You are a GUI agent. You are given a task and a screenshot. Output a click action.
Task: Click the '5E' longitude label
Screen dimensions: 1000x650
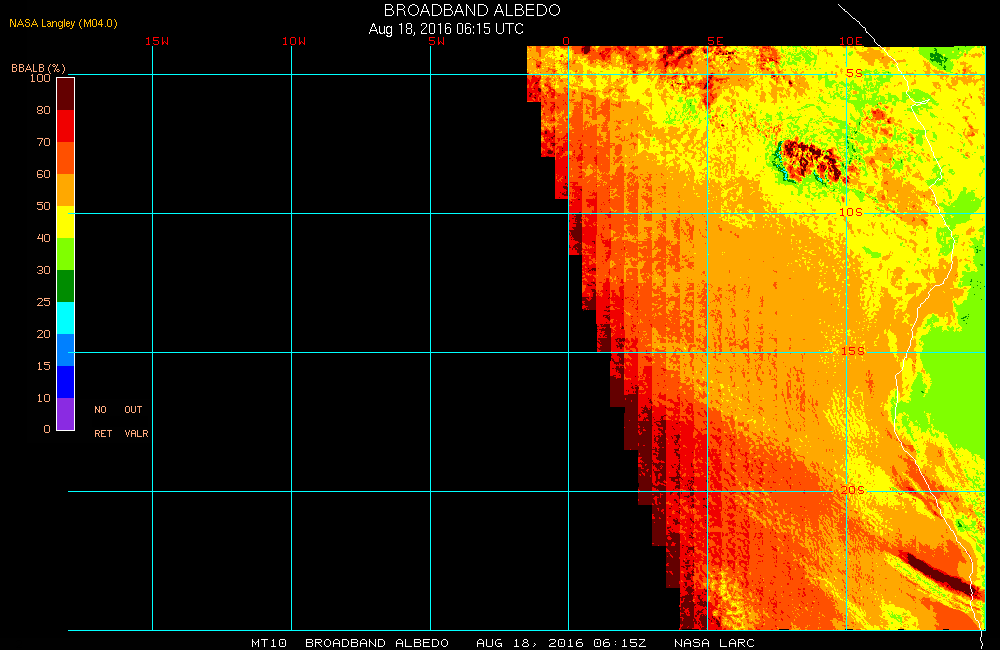[715, 41]
